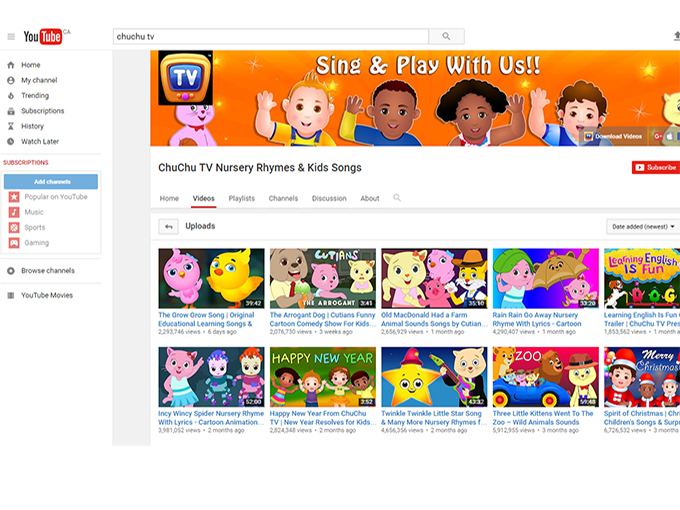Open Spirit of Christmas video thumbnail
Viewport: 680px width, 510px height.
pos(642,377)
